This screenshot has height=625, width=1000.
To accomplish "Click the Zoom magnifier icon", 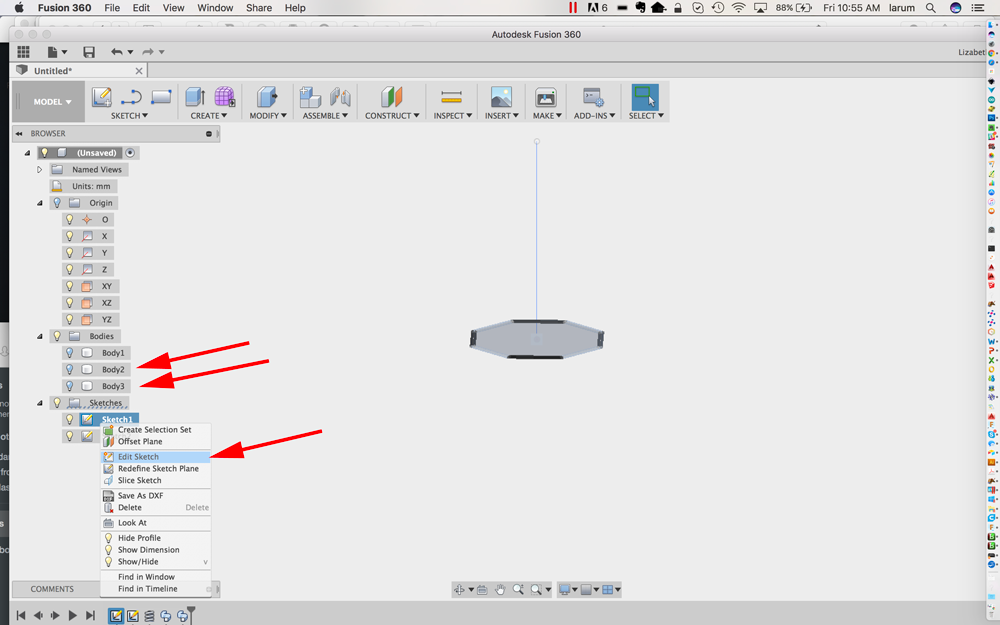I will pos(518,590).
